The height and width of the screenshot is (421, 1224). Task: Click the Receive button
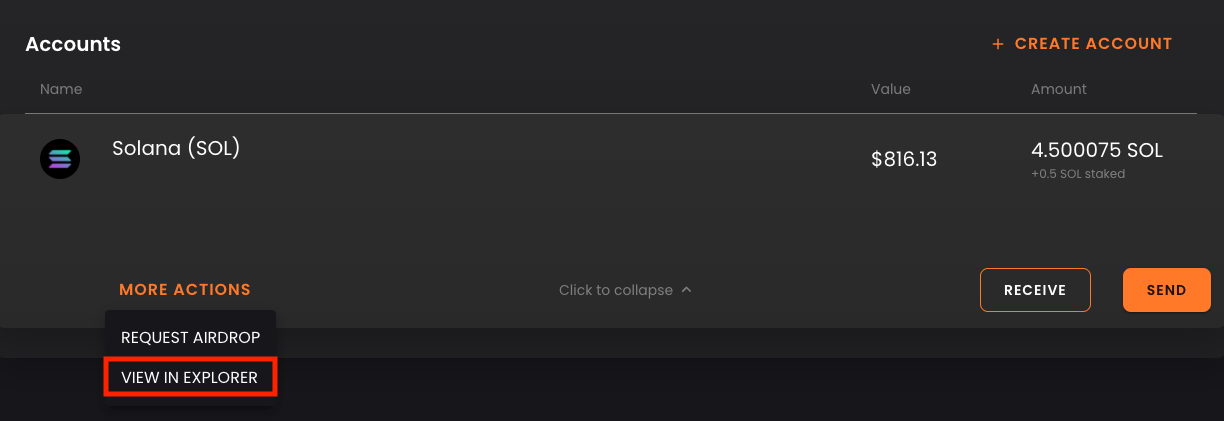(1035, 290)
